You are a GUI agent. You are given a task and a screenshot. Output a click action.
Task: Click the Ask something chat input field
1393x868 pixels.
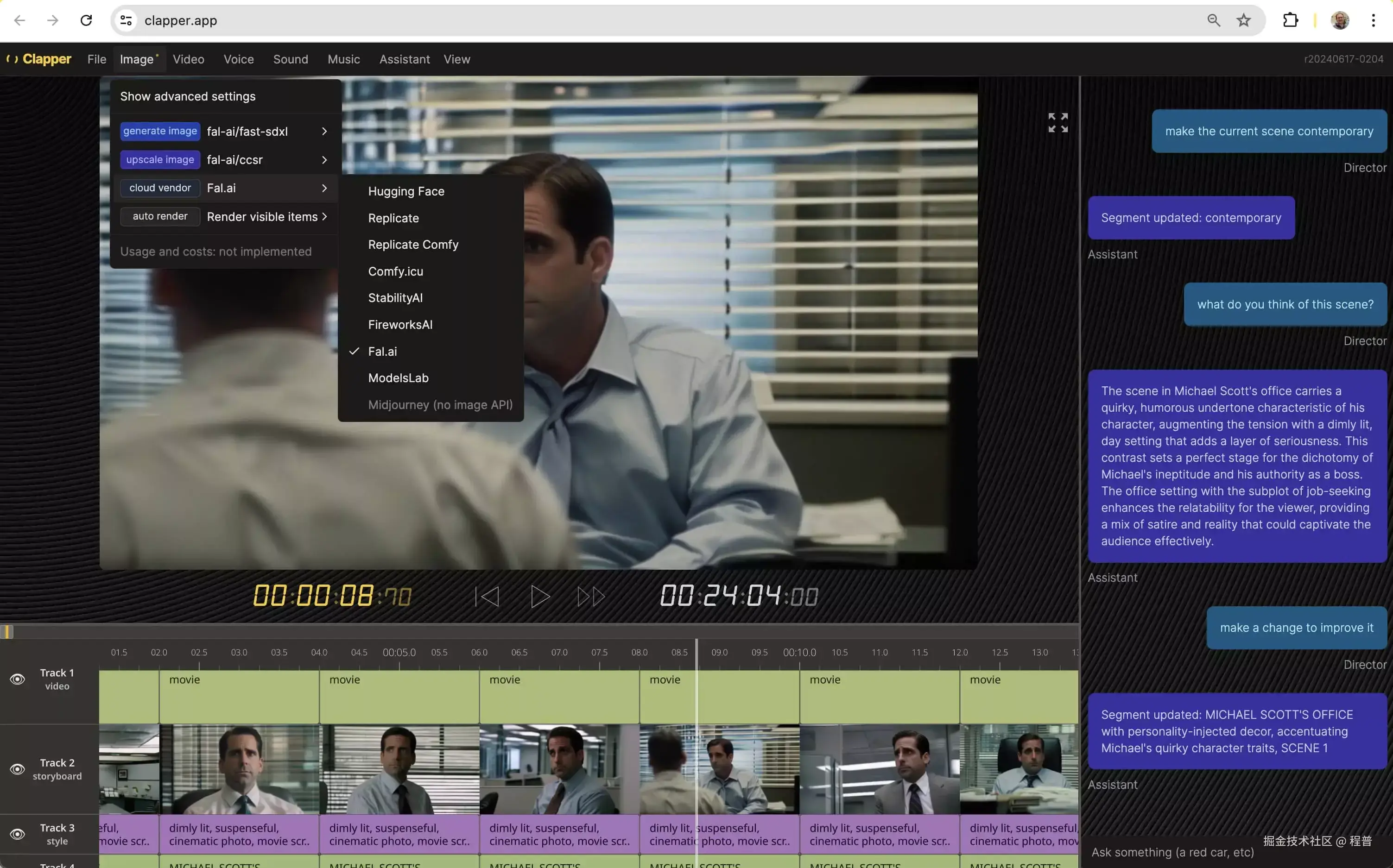pos(1171,852)
